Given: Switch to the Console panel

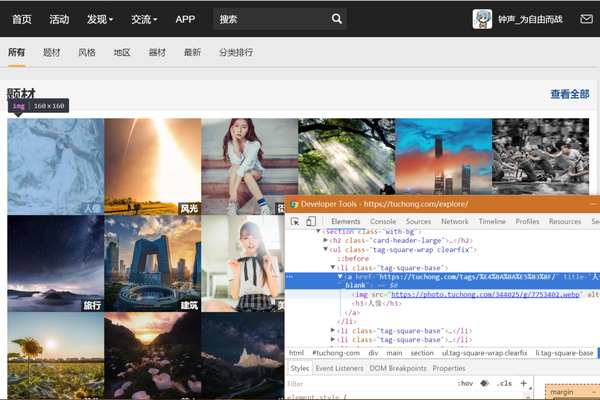Looking at the screenshot, I should (x=383, y=221).
